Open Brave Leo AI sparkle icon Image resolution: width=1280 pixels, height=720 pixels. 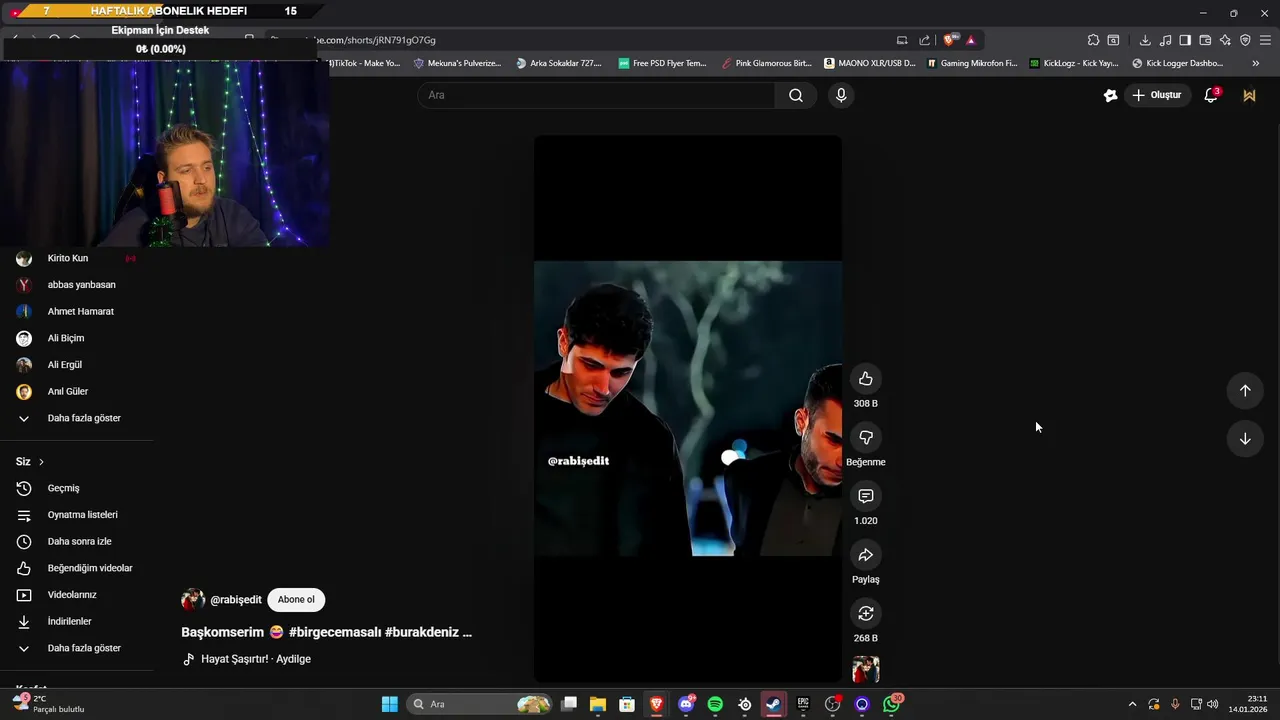pyautogui.click(x=1225, y=40)
